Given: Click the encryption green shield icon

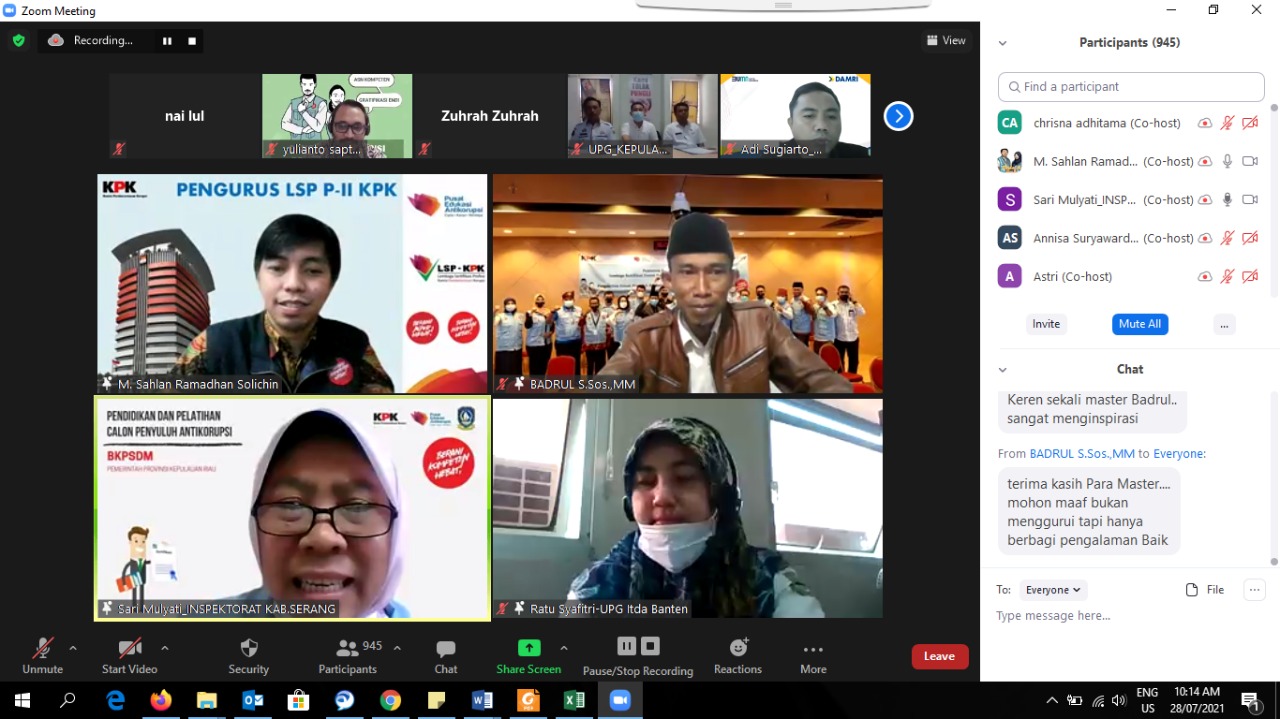Looking at the screenshot, I should click(18, 41).
